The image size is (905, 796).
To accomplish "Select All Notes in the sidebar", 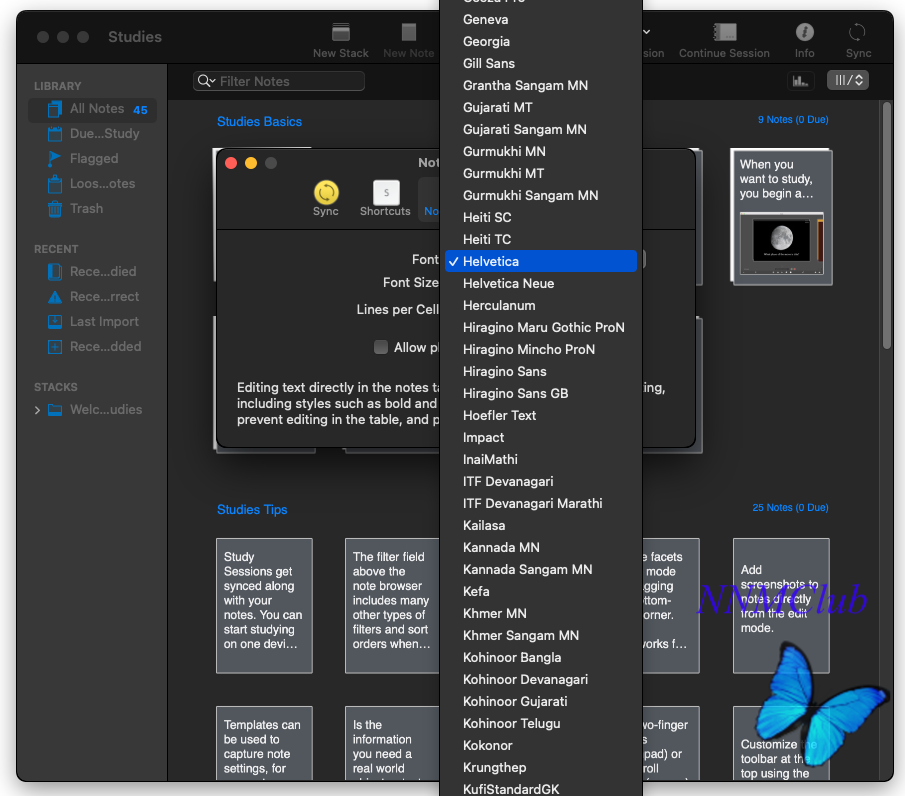I will (x=92, y=109).
